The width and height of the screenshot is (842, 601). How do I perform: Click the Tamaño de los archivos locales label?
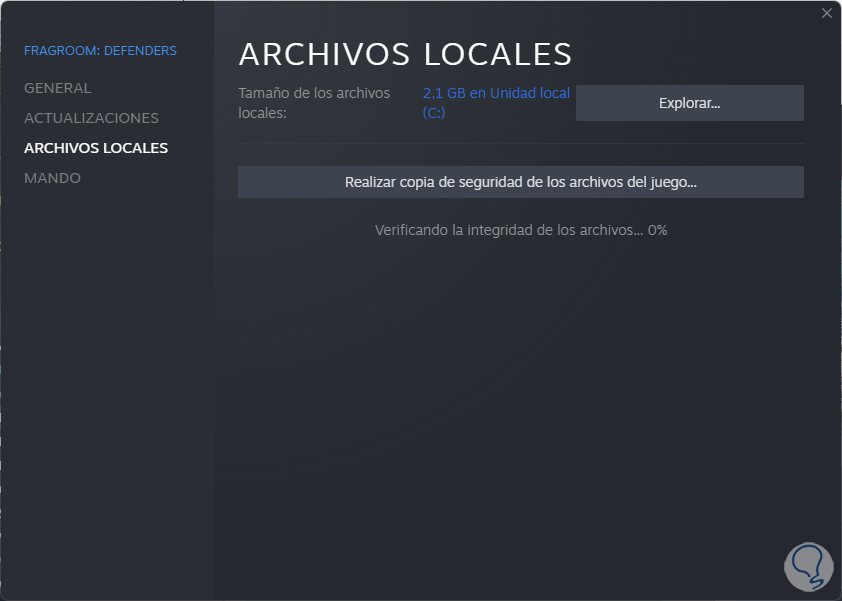click(314, 103)
